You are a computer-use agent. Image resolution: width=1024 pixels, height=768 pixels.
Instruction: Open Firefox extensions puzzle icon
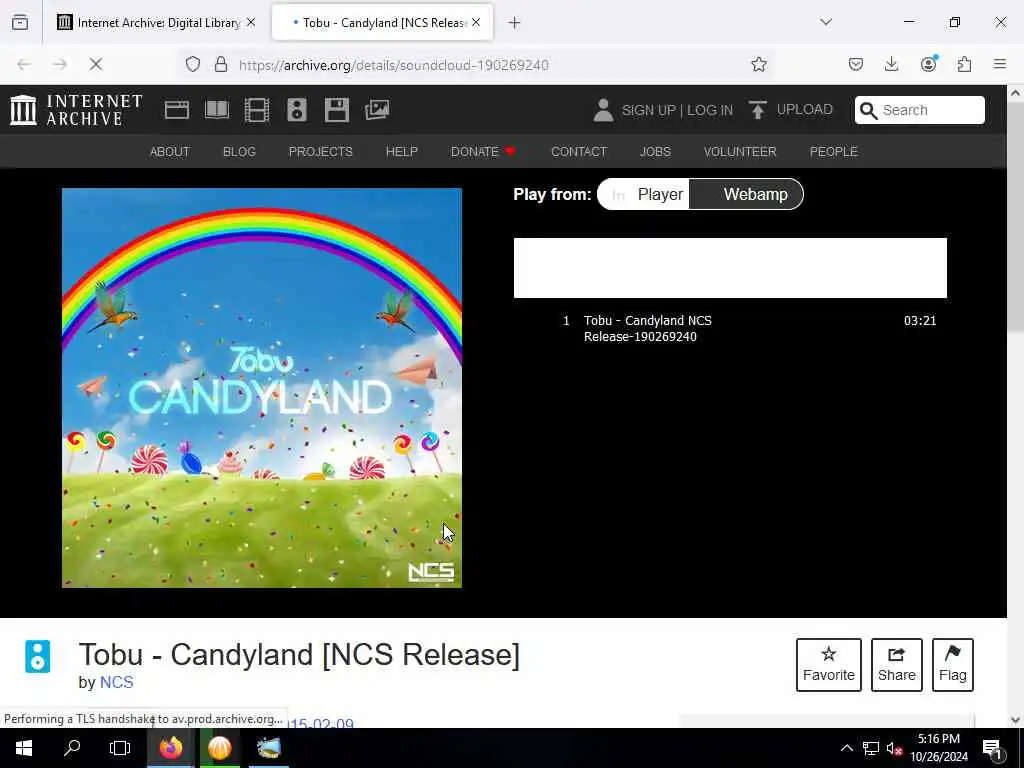(964, 64)
